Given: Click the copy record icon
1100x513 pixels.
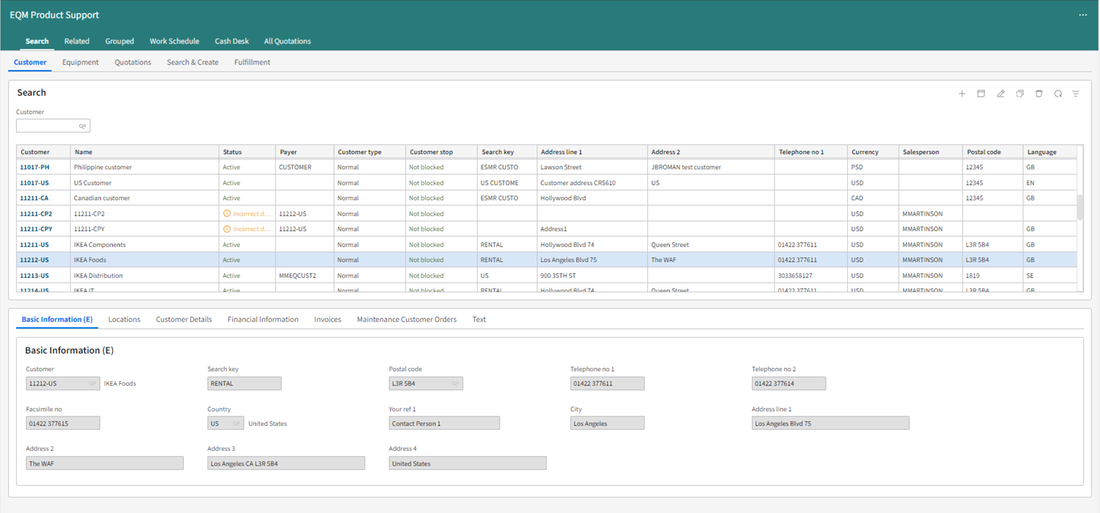Looking at the screenshot, I should [x=1020, y=94].
